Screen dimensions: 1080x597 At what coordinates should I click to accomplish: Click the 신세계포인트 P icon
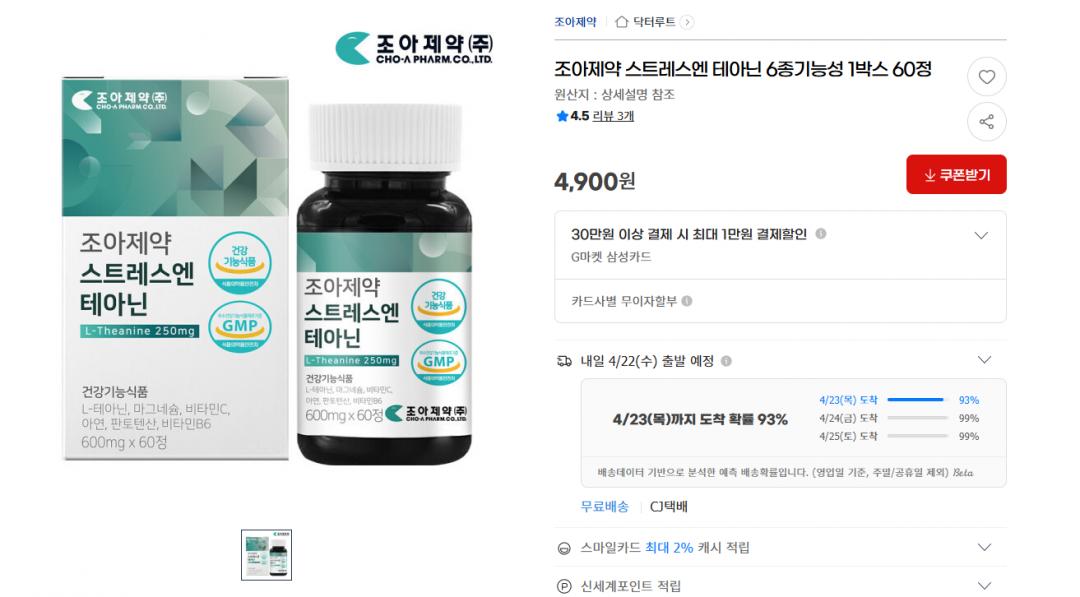pyautogui.click(x=564, y=586)
